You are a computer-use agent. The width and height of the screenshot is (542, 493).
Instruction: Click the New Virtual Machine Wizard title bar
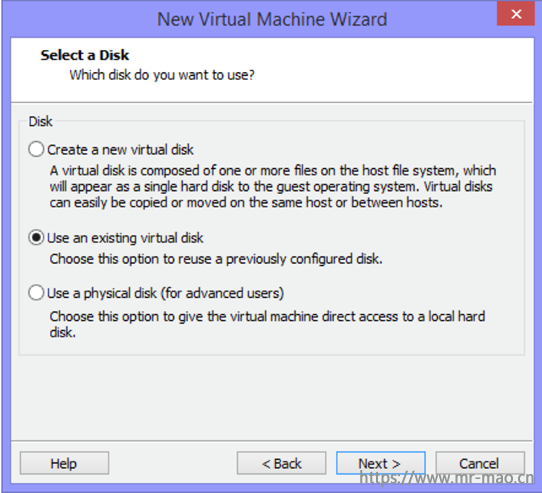(x=272, y=19)
